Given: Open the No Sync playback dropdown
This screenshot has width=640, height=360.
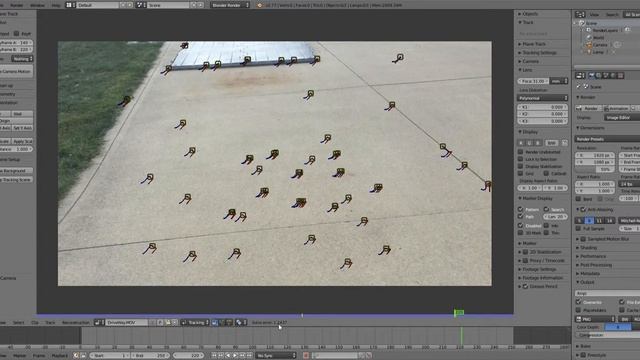Looking at the screenshot, I should point(276,356).
